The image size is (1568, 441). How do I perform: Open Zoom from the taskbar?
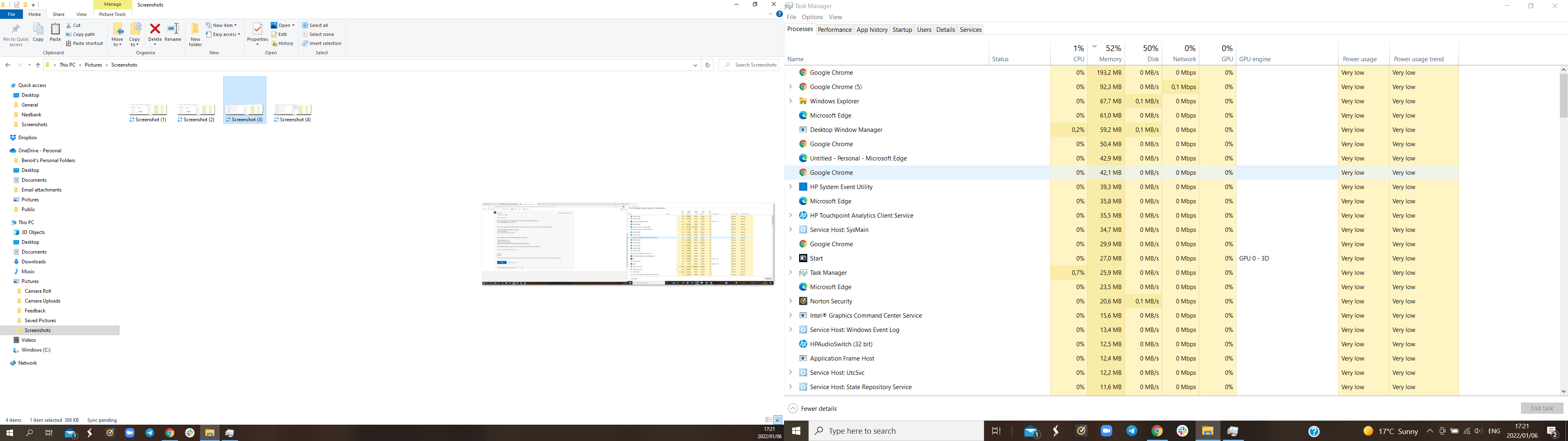tap(1107, 431)
